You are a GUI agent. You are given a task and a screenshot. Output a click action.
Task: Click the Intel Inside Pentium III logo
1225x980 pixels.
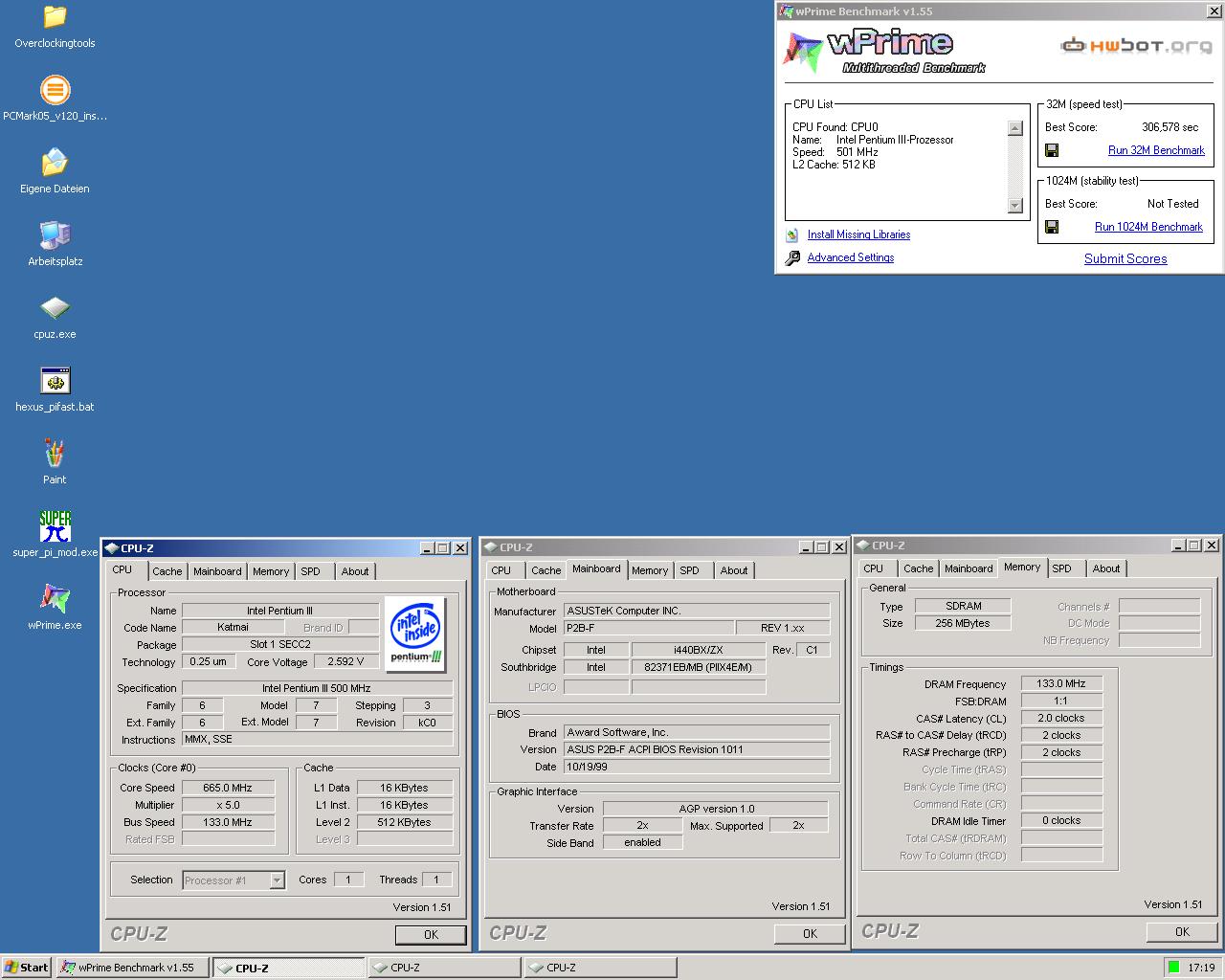click(x=415, y=633)
